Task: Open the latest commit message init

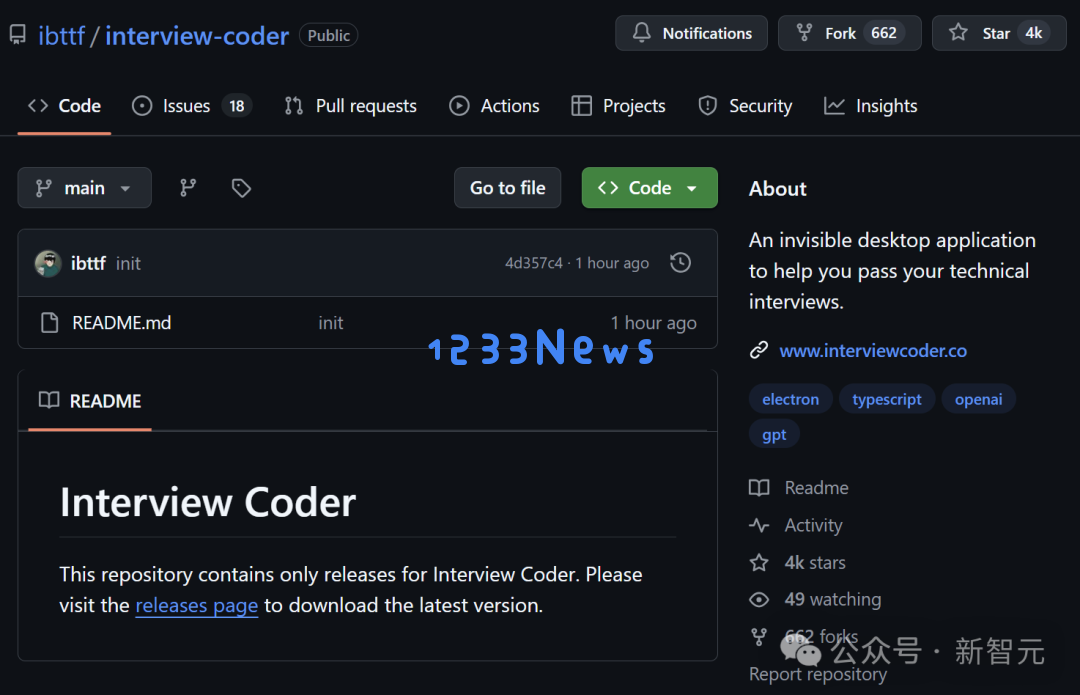Action: coord(128,263)
